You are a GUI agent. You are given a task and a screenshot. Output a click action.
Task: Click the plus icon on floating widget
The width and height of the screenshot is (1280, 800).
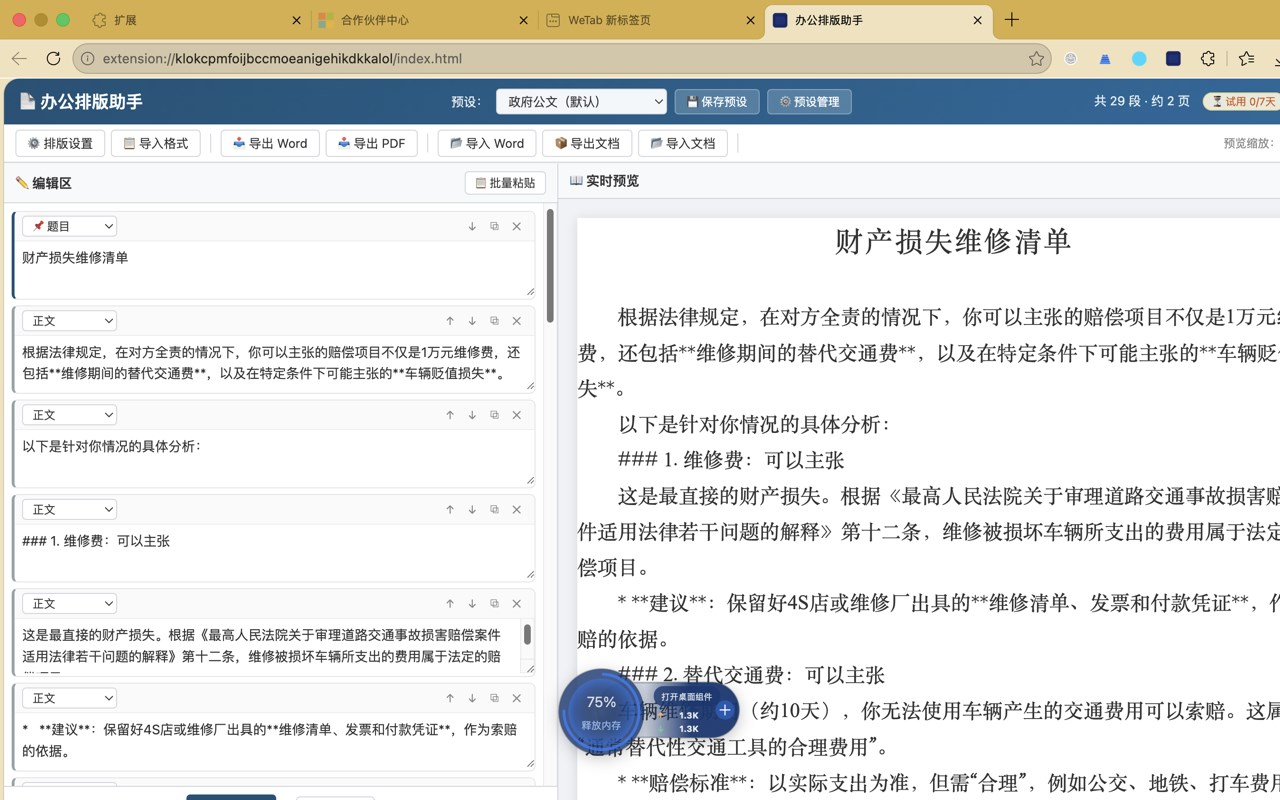pyautogui.click(x=724, y=710)
